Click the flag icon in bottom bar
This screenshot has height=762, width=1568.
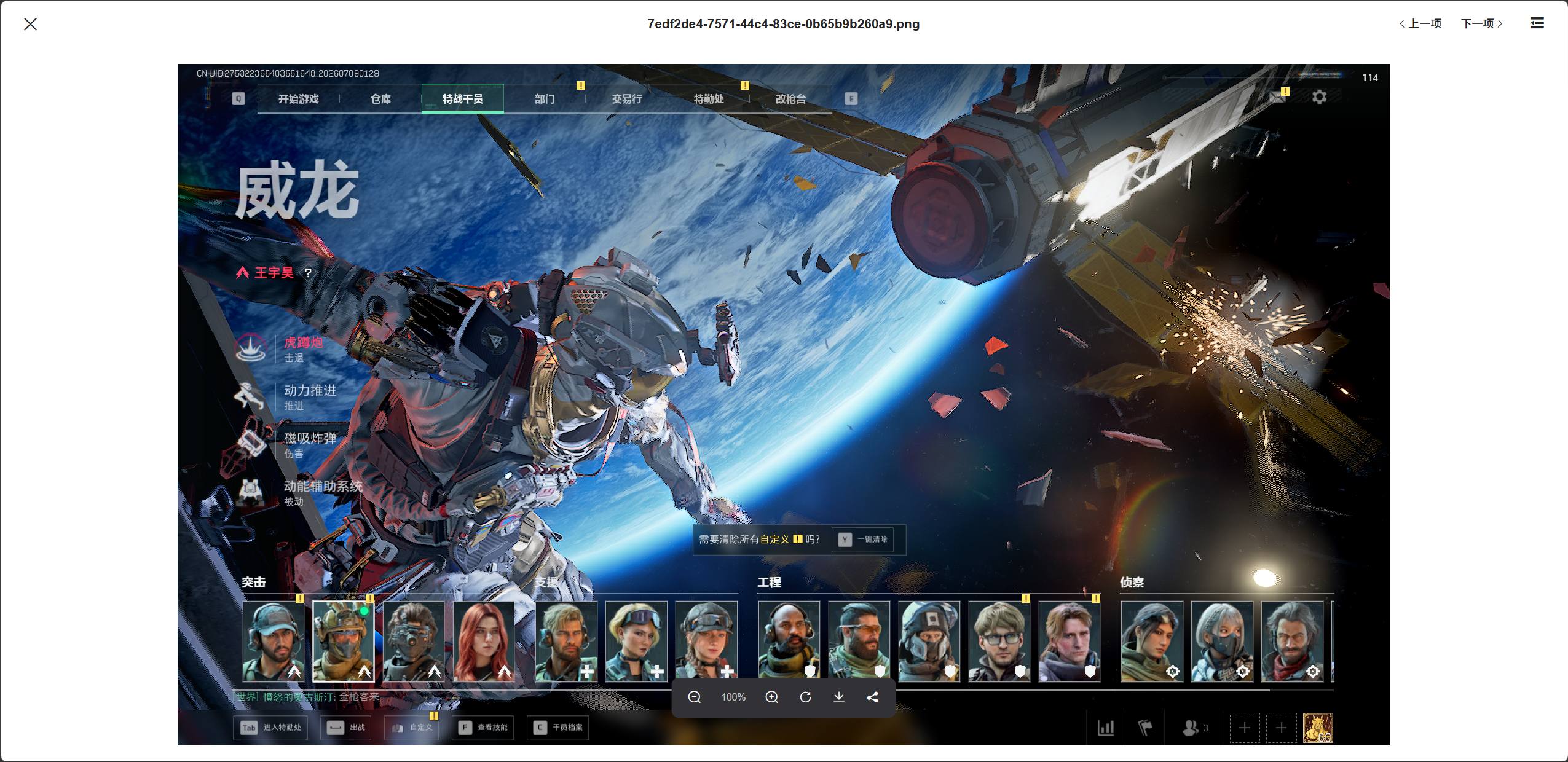tap(1144, 728)
